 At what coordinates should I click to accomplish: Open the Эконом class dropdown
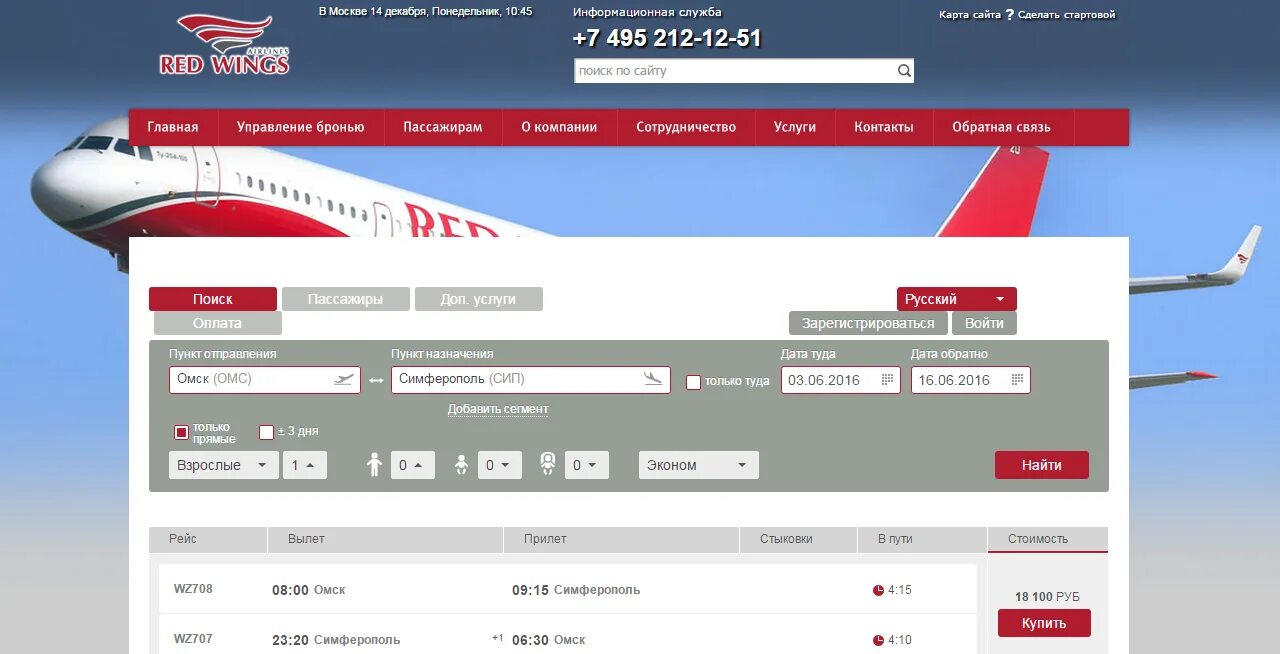(x=699, y=465)
